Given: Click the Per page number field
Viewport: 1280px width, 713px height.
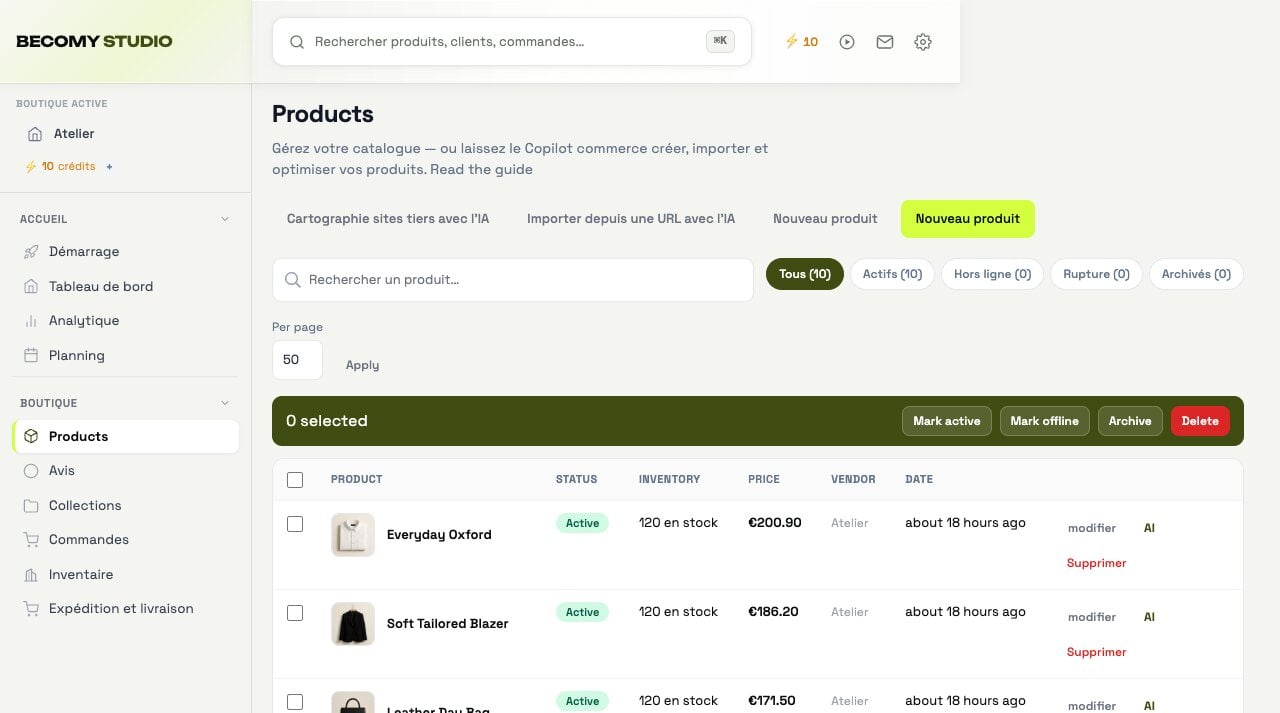Looking at the screenshot, I should point(297,360).
